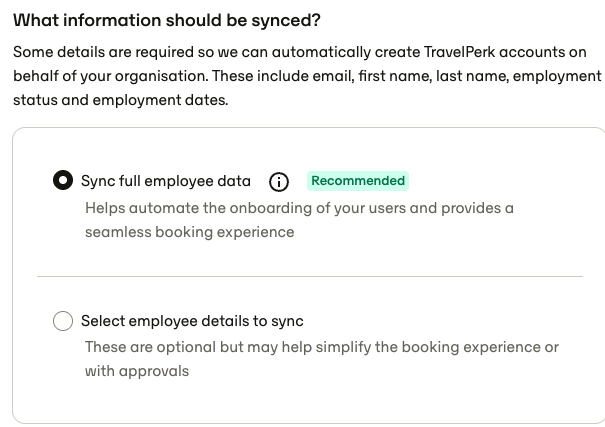Image resolution: width=605 pixels, height=427 pixels.
Task: Click the Sync full employee data label text
Action: [x=166, y=181]
